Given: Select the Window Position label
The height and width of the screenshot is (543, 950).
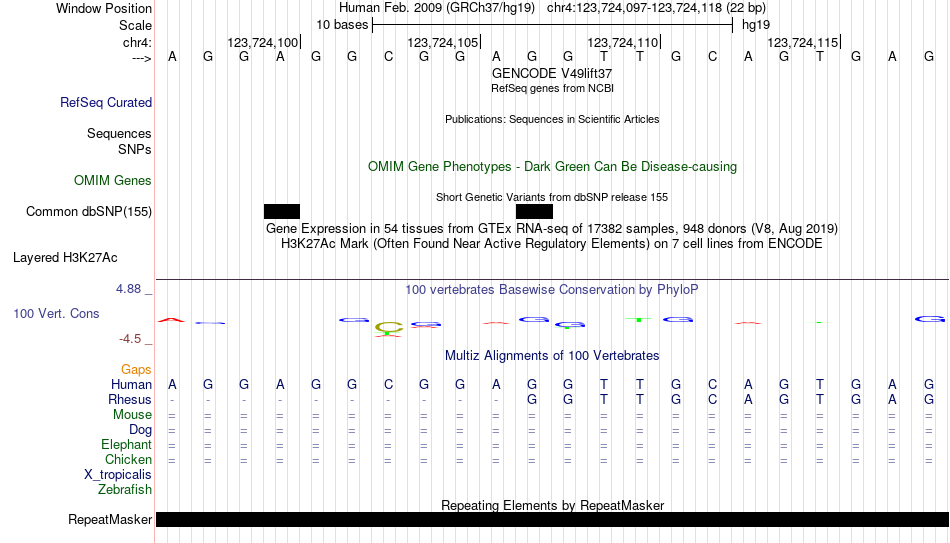Looking at the screenshot, I should click(x=104, y=8).
